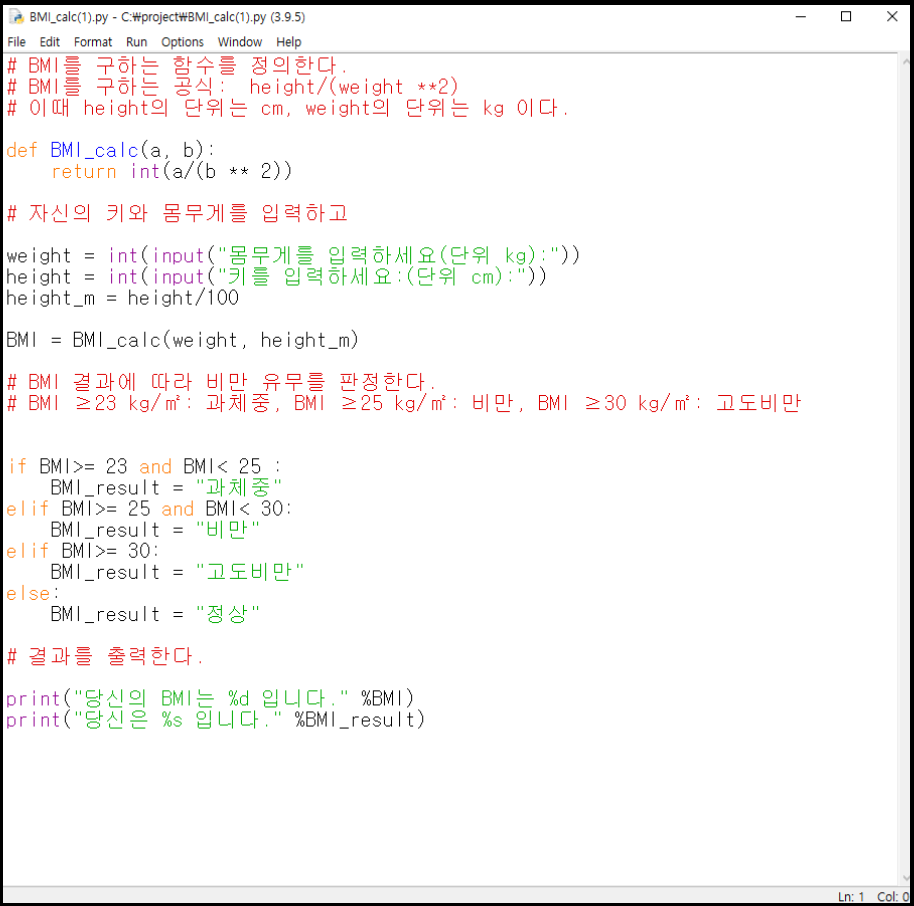
Task: Click the weight = int(input(...)) line
Action: pos(293,255)
